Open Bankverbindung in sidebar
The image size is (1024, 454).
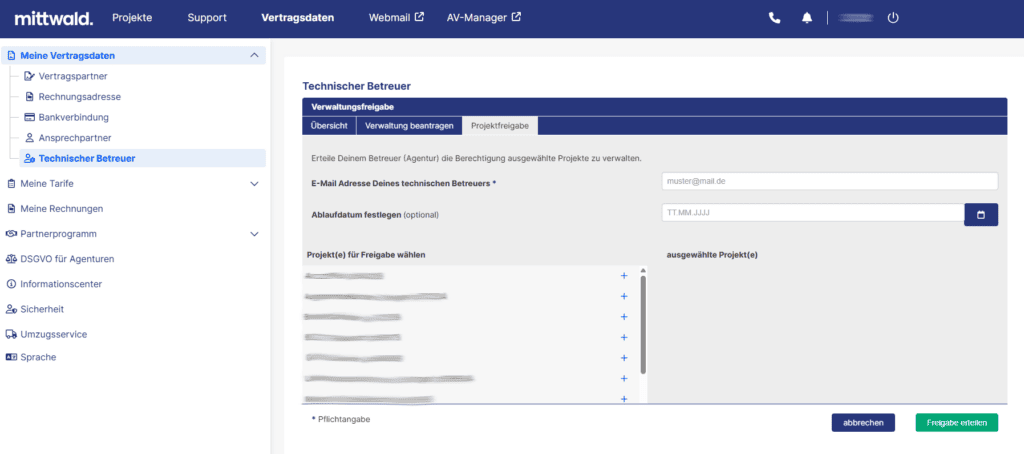[73, 118]
